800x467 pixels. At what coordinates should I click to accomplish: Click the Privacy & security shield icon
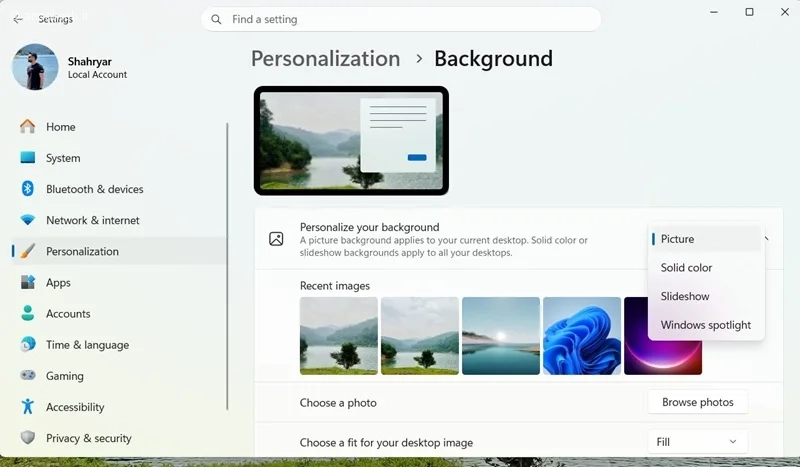(x=28, y=438)
